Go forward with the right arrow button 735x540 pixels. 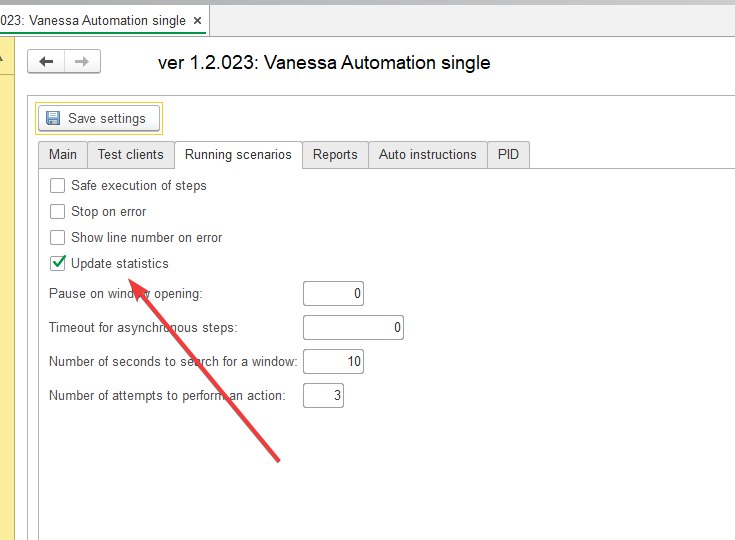(82, 61)
